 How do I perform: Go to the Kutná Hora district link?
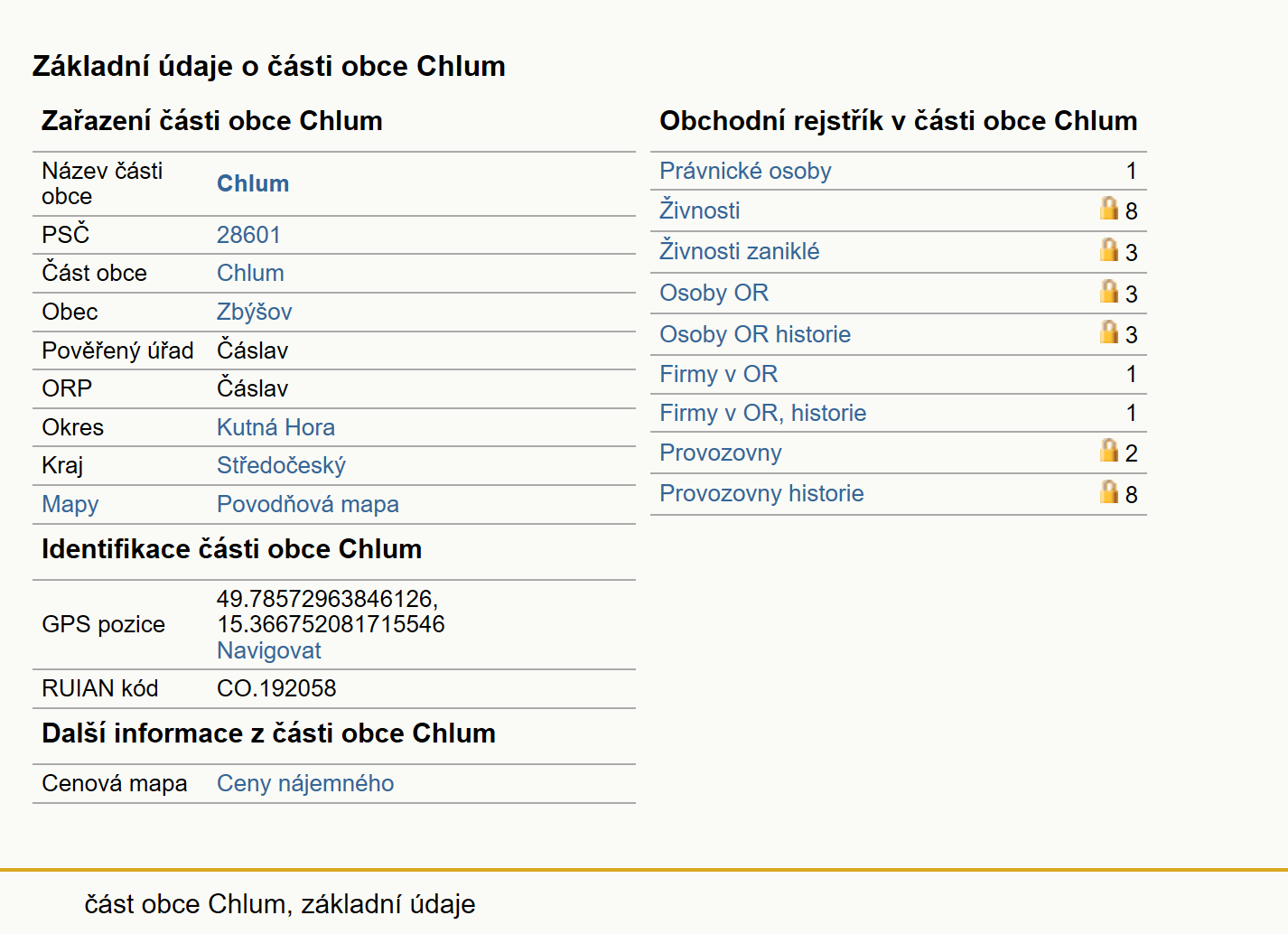275,427
